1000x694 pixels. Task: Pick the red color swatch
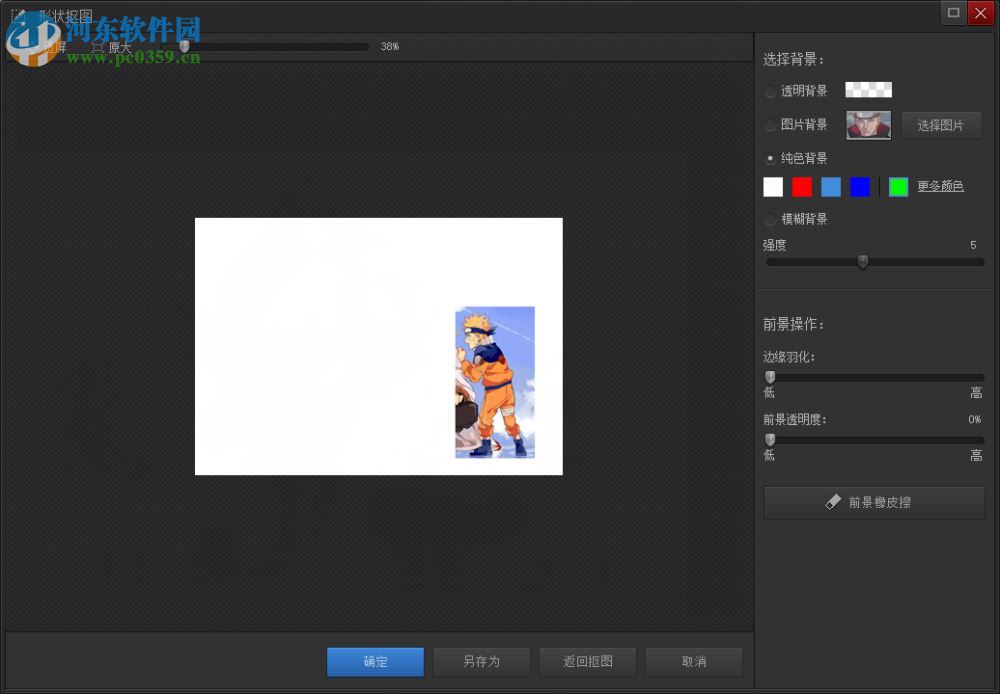802,187
